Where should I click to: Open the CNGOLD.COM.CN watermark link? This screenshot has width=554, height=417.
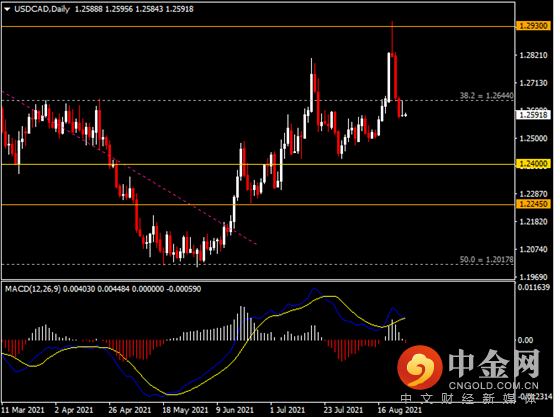pos(494,386)
